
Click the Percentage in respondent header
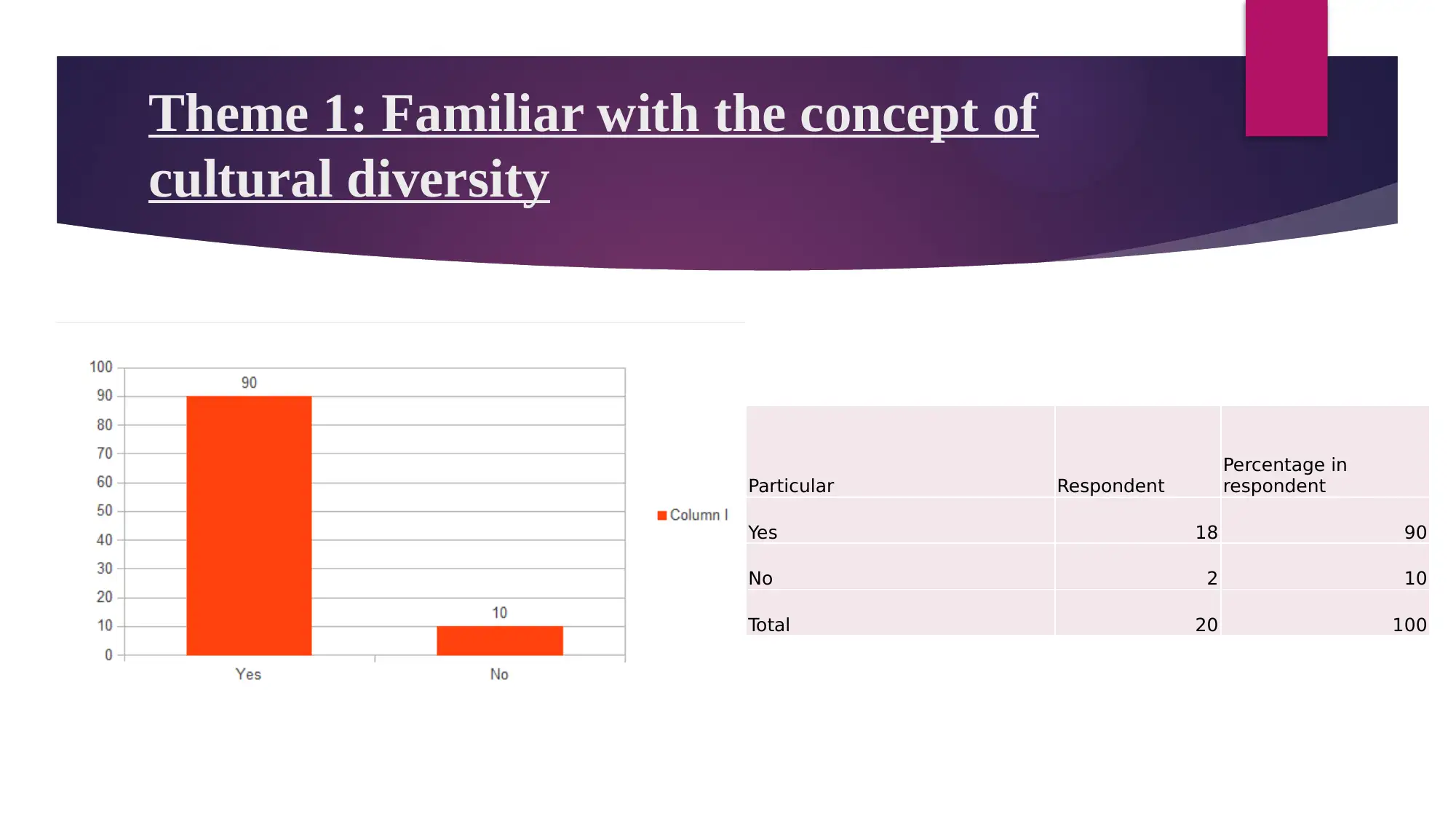click(x=1290, y=475)
